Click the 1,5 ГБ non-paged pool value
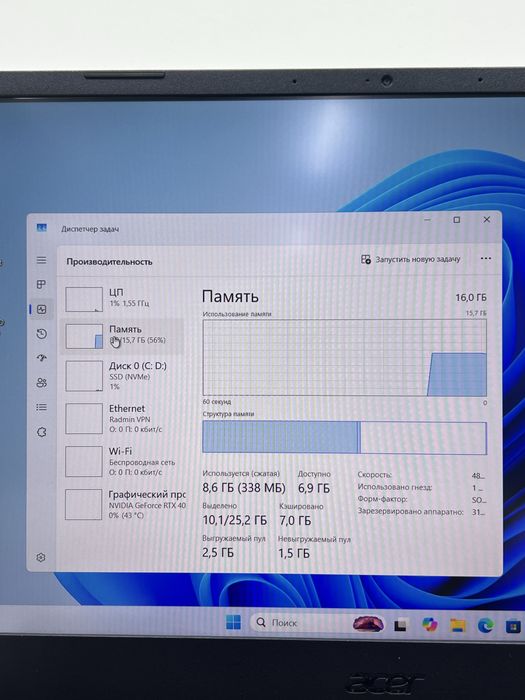 294,553
